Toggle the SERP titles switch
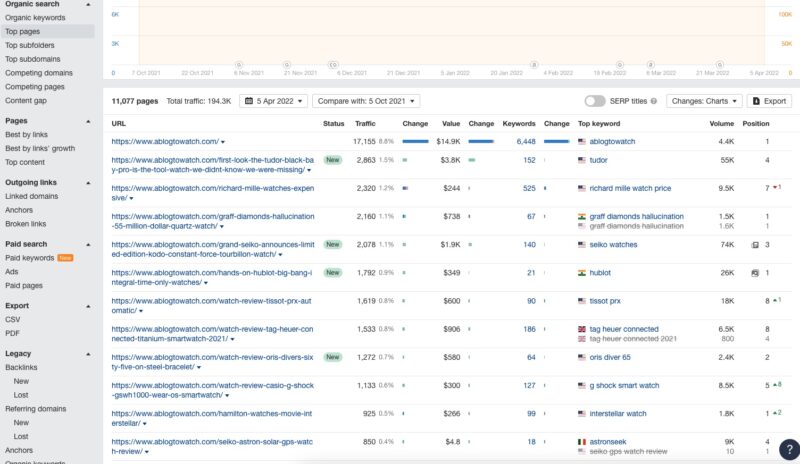 point(595,101)
